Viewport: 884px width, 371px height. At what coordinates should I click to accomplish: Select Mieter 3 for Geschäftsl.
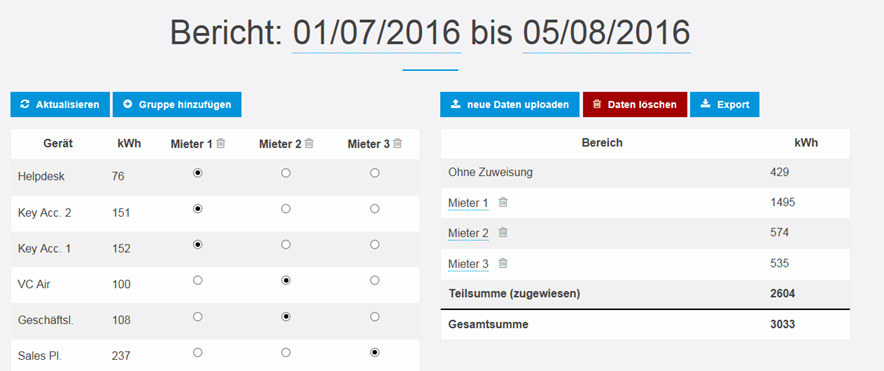(x=374, y=317)
